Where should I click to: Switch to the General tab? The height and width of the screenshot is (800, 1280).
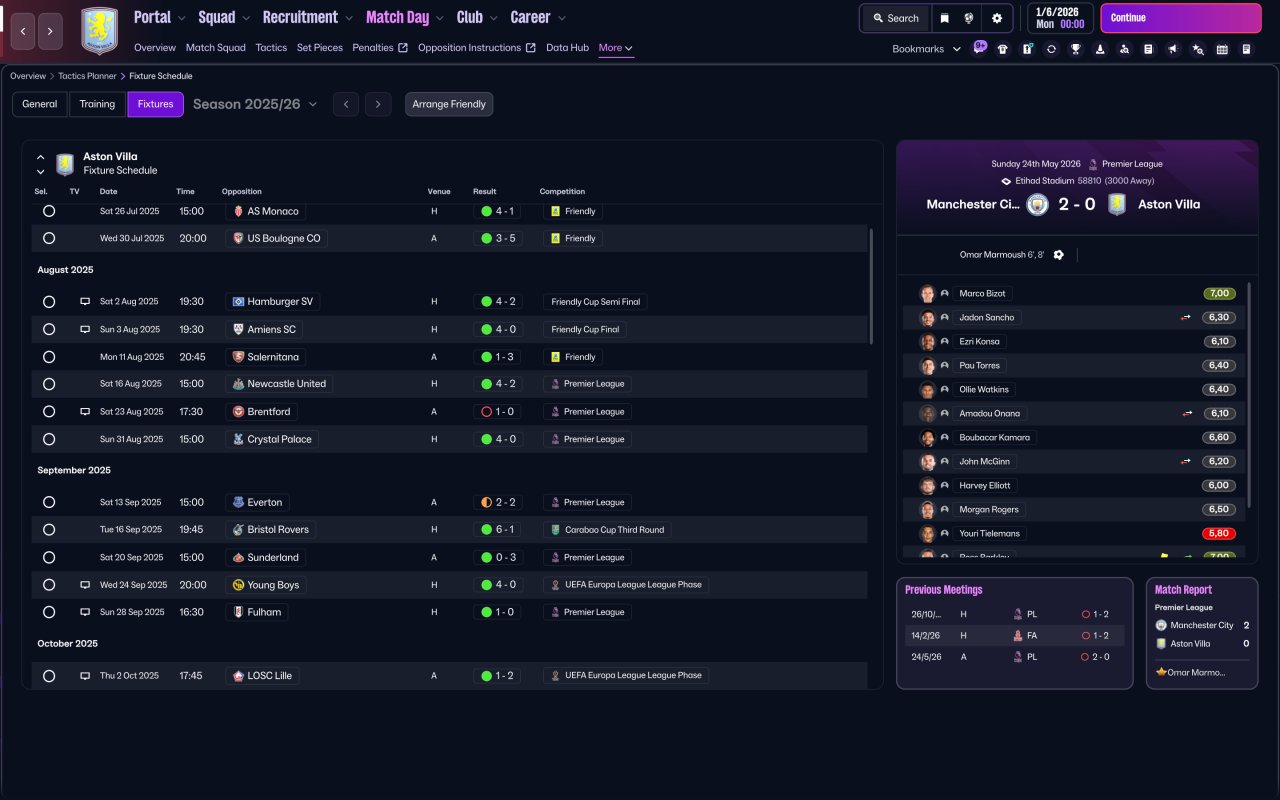click(40, 104)
